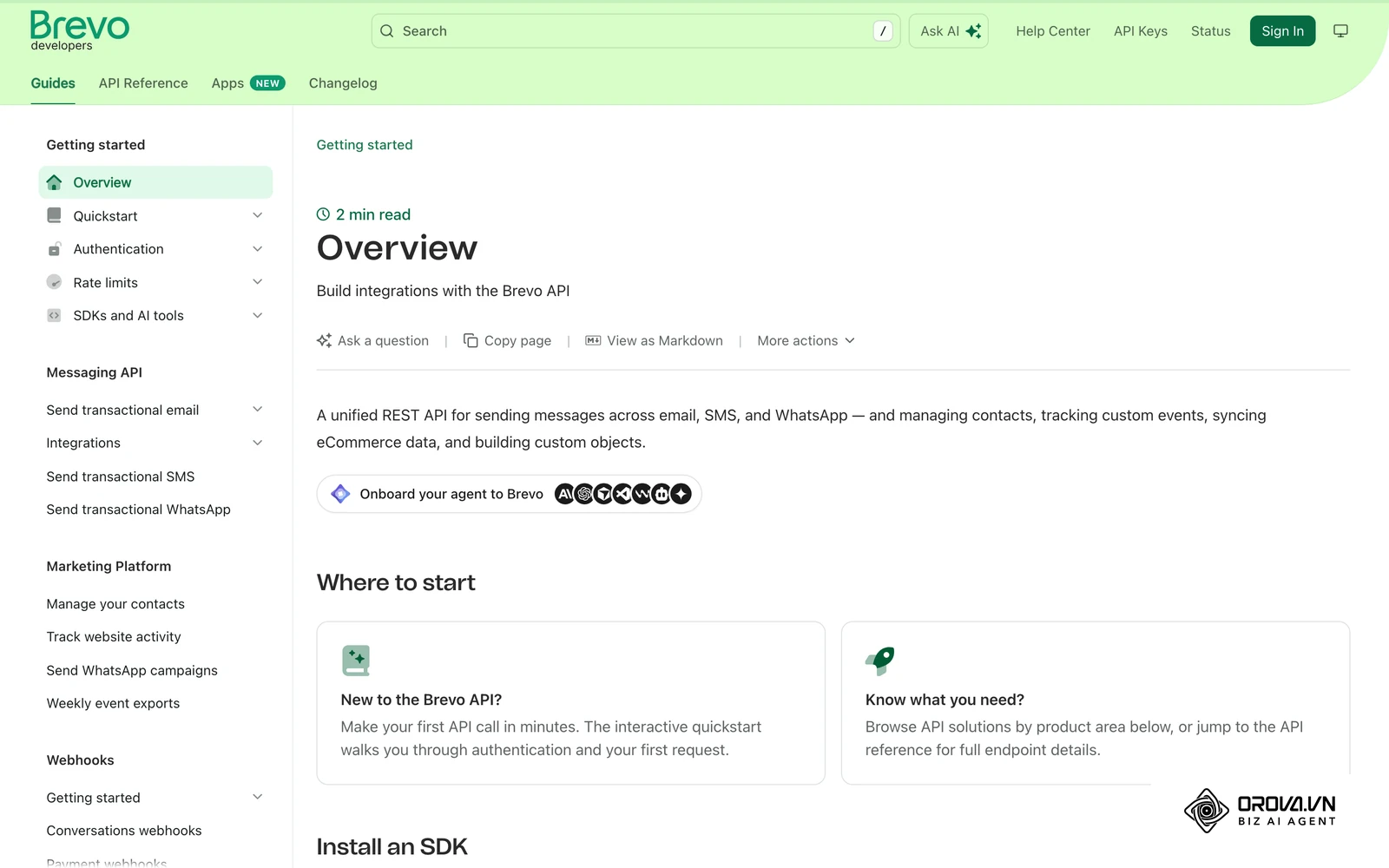Open Conversations webhooks guide
Viewport: 1389px width, 868px height.
[x=124, y=831]
